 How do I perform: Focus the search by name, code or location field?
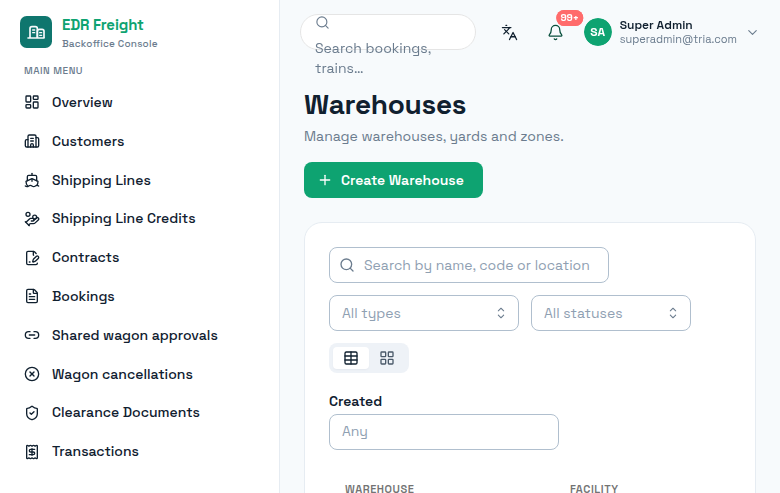tap(469, 265)
